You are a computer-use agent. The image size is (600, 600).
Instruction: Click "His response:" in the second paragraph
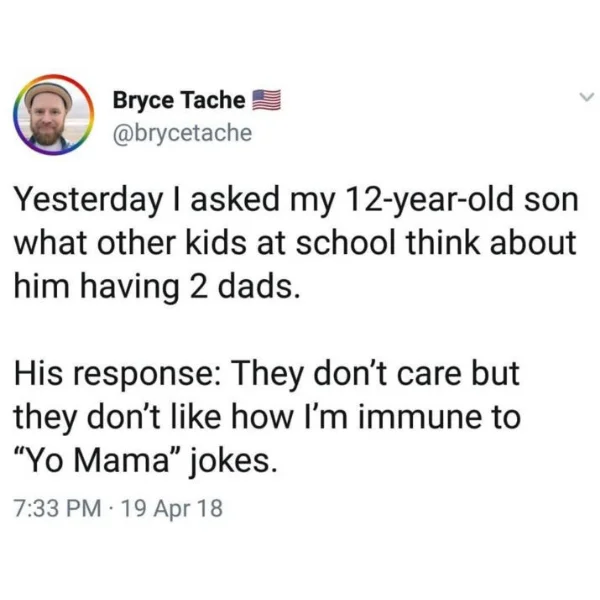(117, 375)
